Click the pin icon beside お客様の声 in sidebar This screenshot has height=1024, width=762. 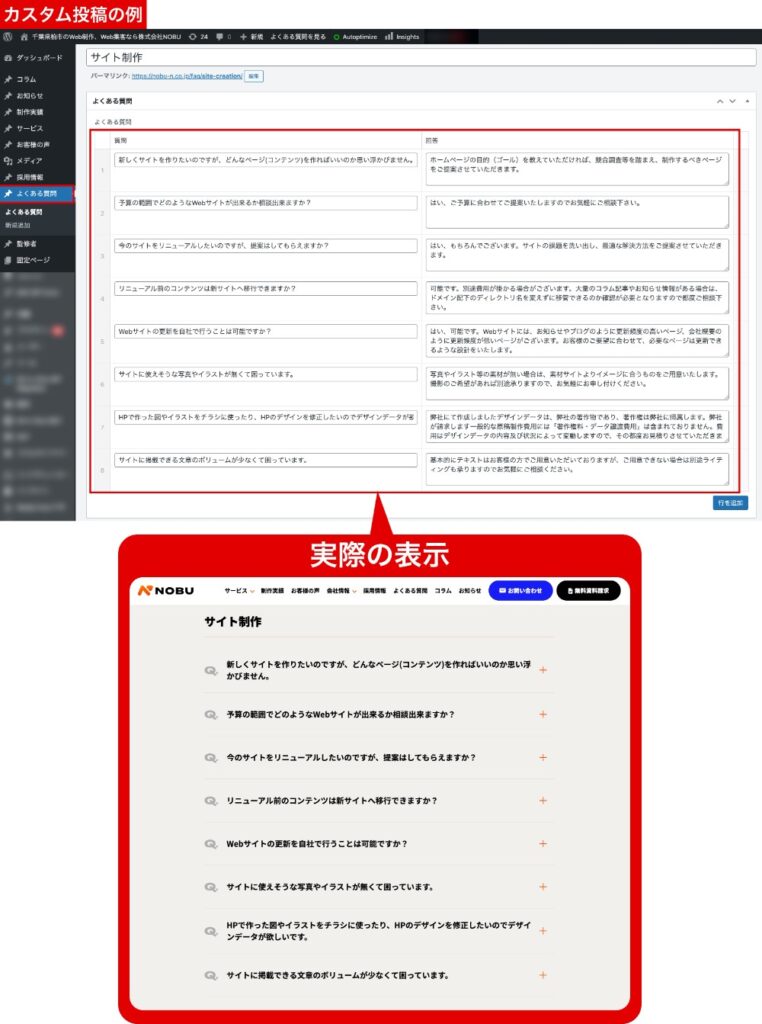pos(8,144)
